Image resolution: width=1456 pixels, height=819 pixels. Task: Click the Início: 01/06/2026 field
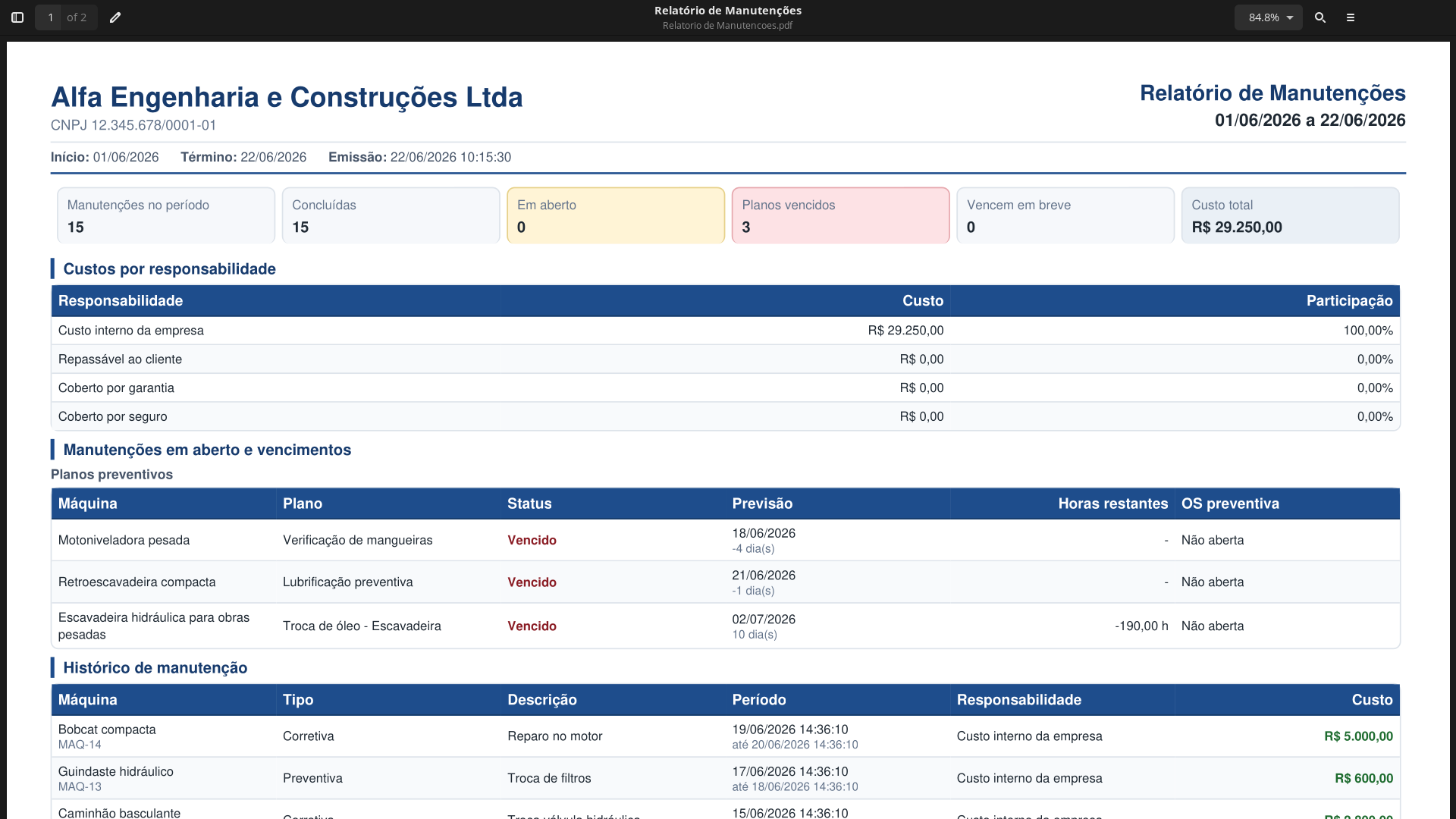tap(105, 157)
